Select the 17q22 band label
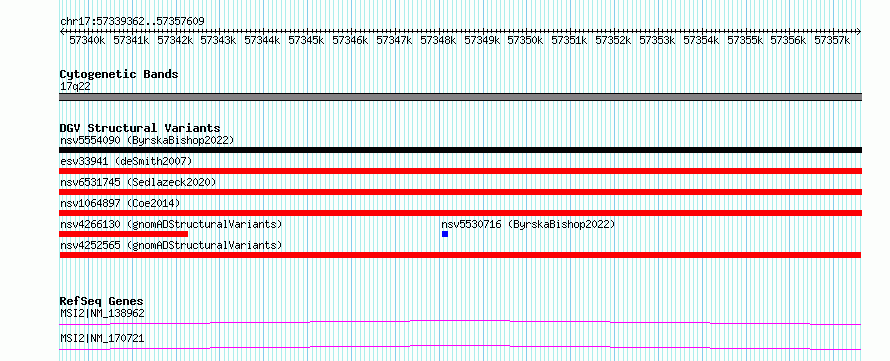Screen dimensions: 890x361 pyautogui.click(x=75, y=87)
